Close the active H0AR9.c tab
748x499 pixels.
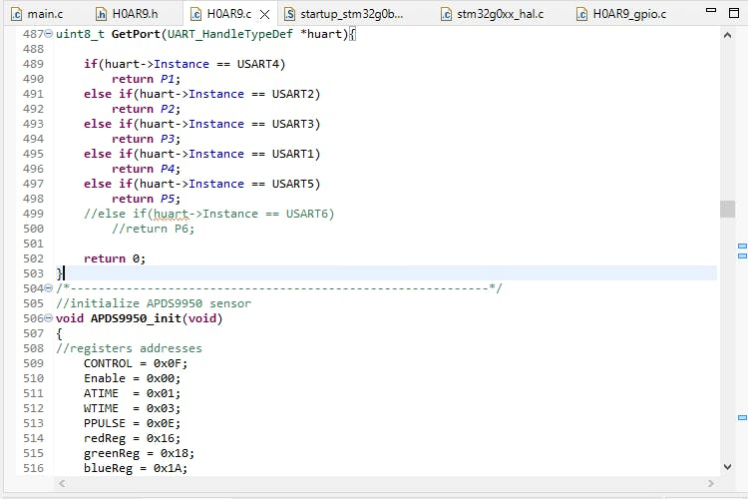264,14
